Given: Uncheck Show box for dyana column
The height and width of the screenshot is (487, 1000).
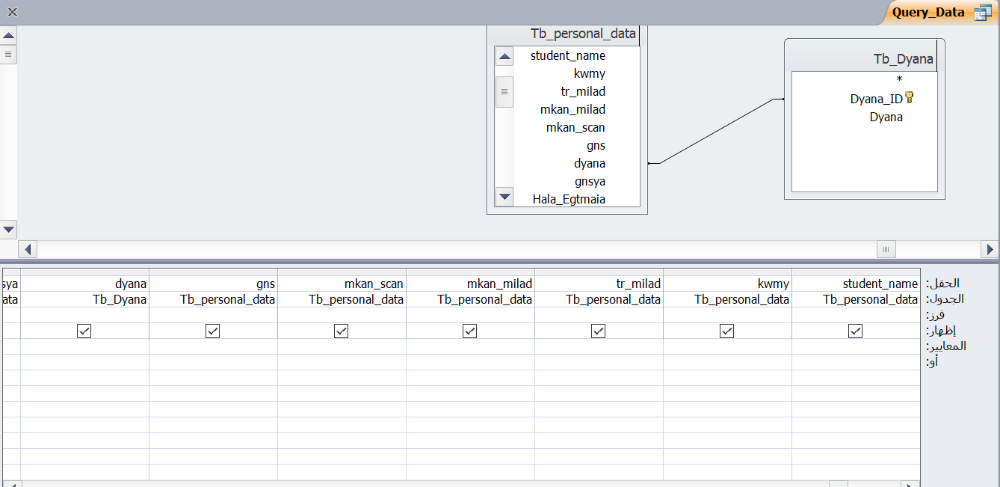Looking at the screenshot, I should 84,331.
